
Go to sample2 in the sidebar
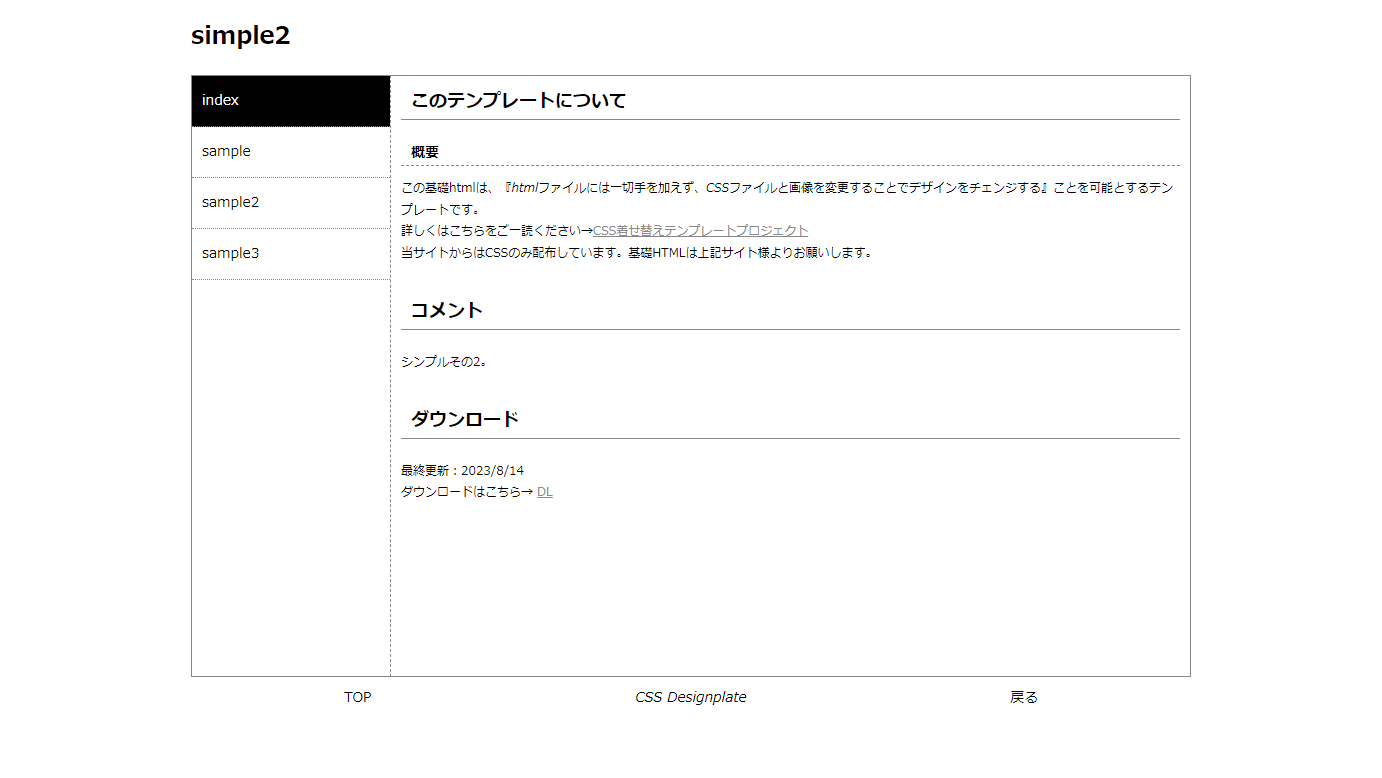pyautogui.click(x=290, y=203)
